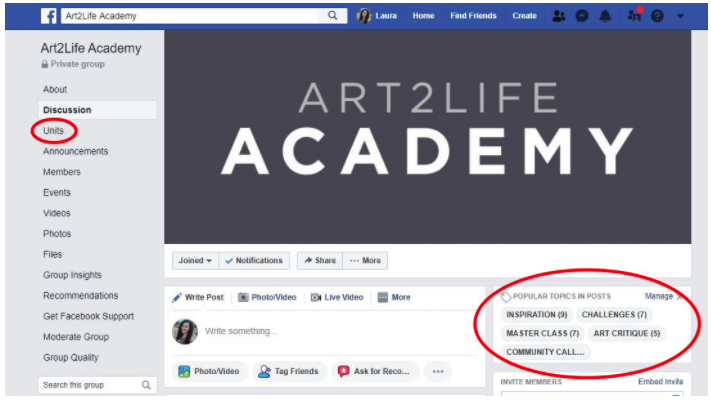Select the MASTER CLASS (7) topic
The image size is (711, 400).
tap(542, 333)
